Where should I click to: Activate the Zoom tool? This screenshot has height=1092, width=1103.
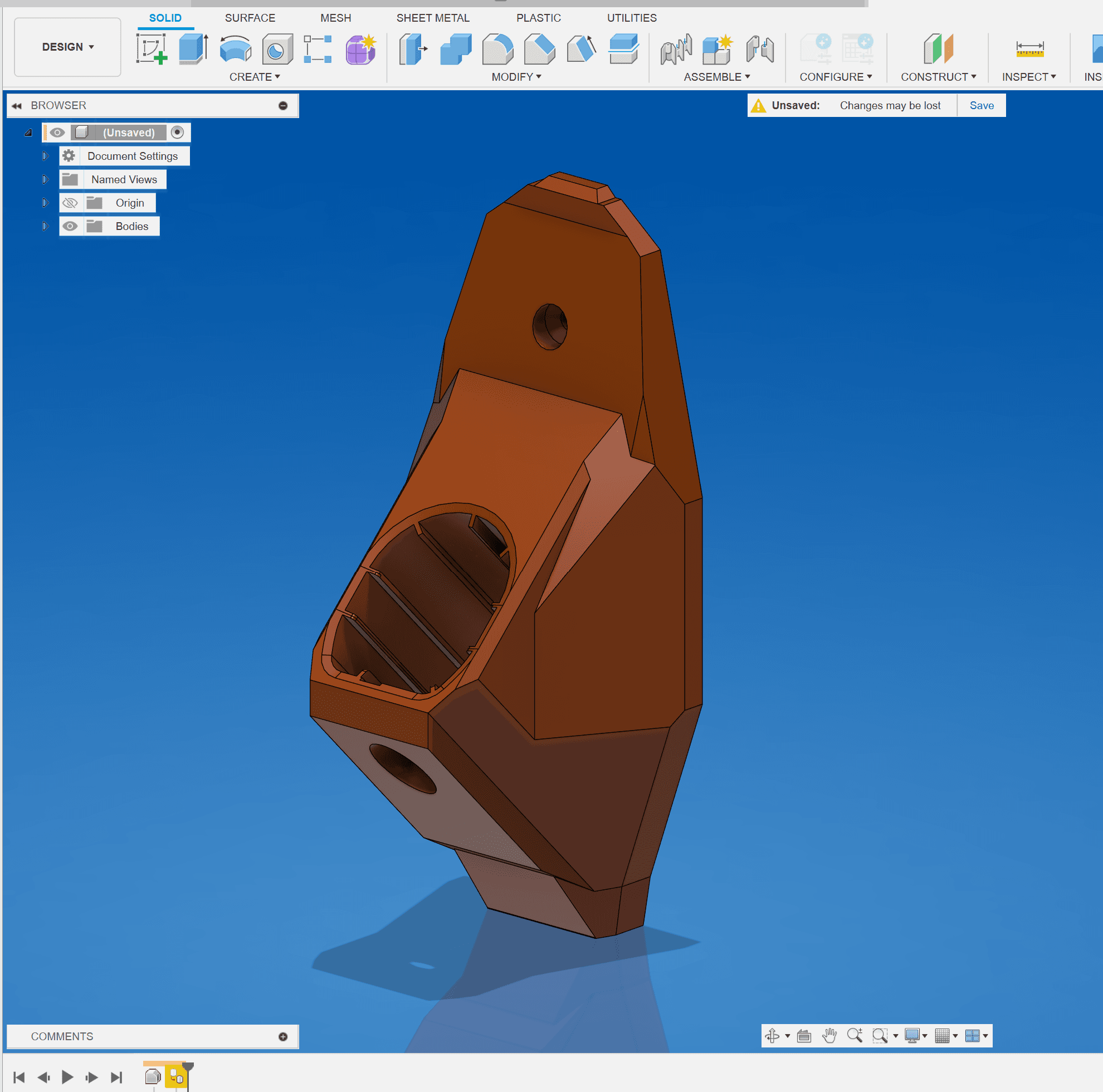[855, 1036]
